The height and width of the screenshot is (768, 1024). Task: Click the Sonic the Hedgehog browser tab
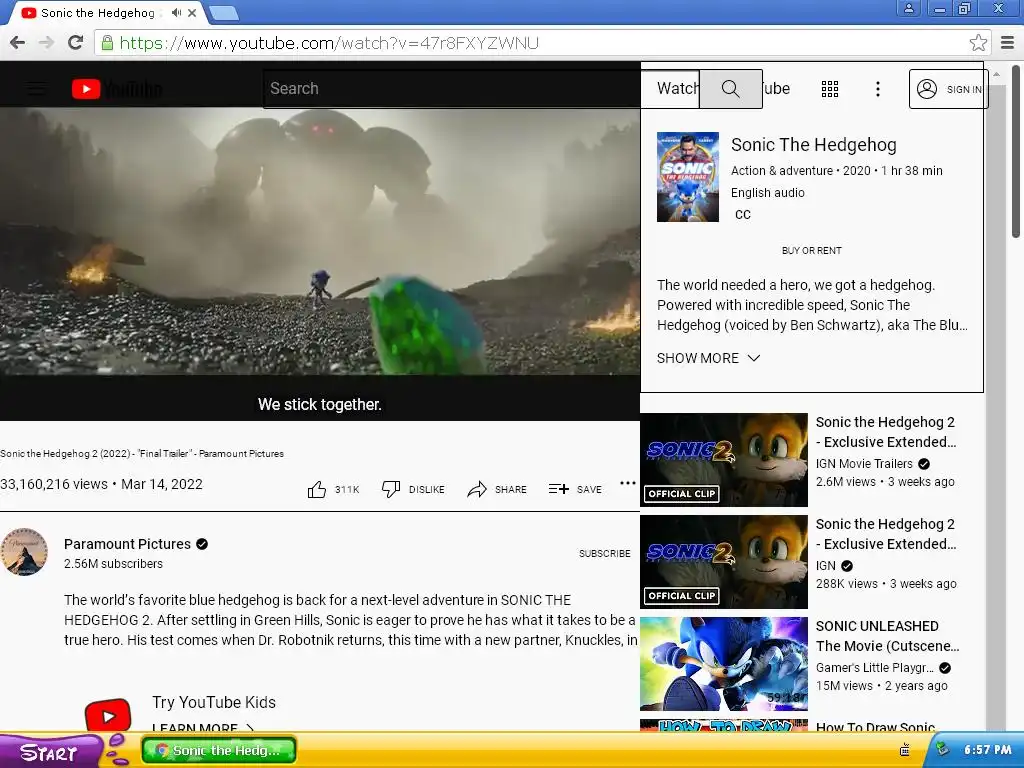click(x=98, y=13)
